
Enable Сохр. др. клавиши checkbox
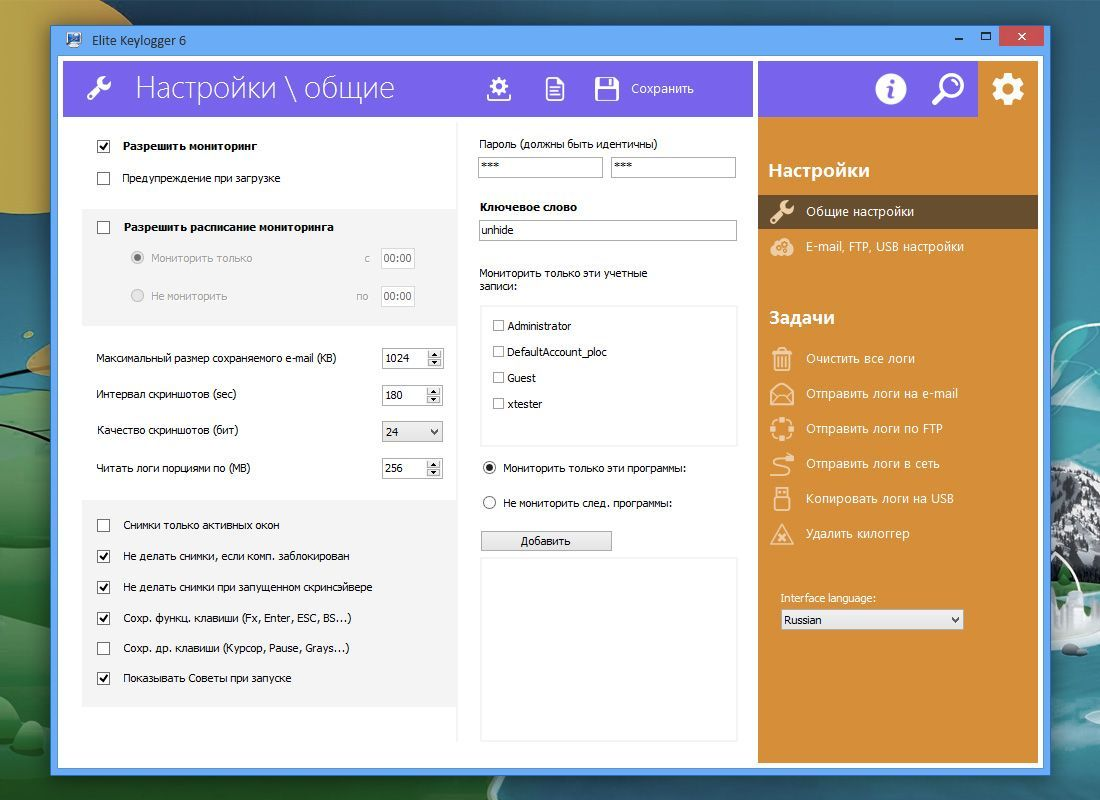pos(104,648)
